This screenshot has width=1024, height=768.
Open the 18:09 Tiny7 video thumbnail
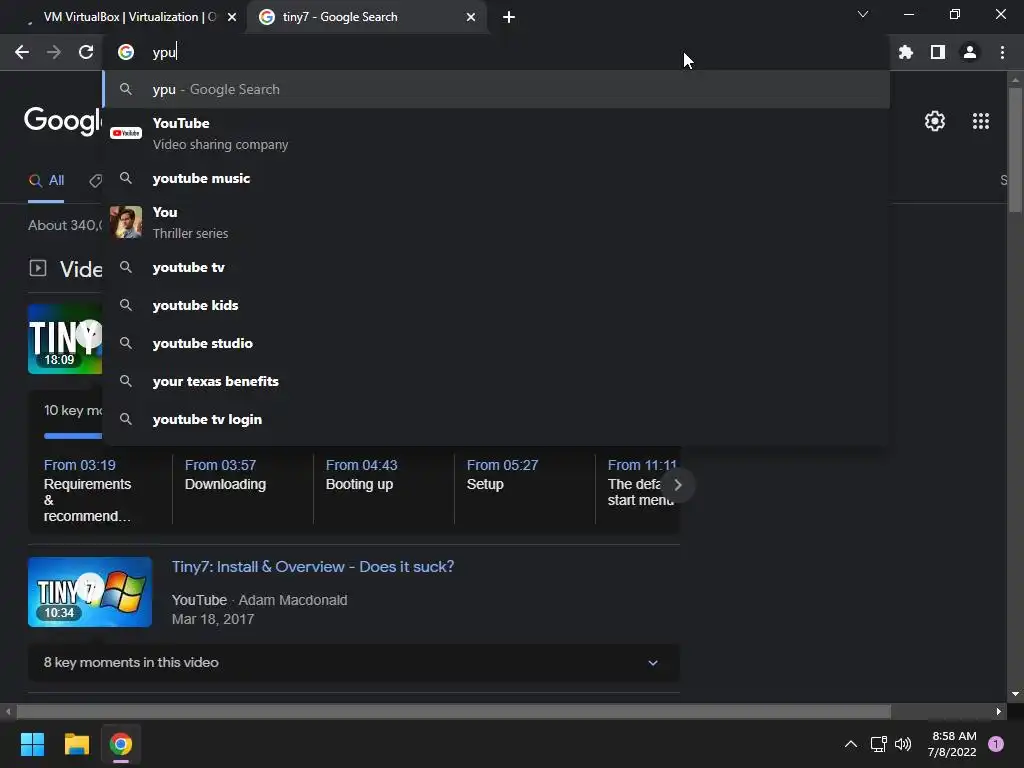(65, 339)
